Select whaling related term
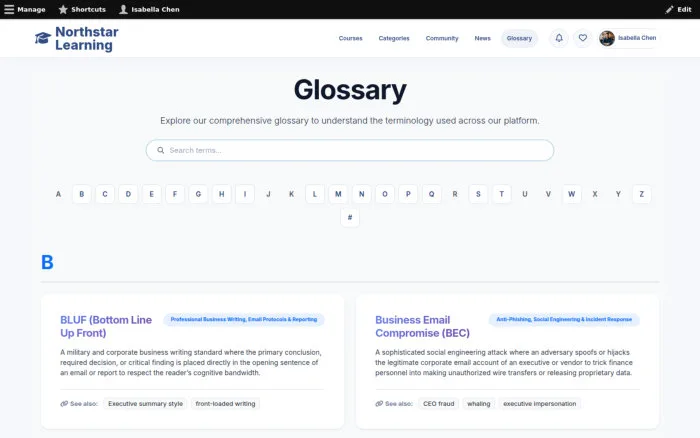The width and height of the screenshot is (700, 438). click(479, 404)
